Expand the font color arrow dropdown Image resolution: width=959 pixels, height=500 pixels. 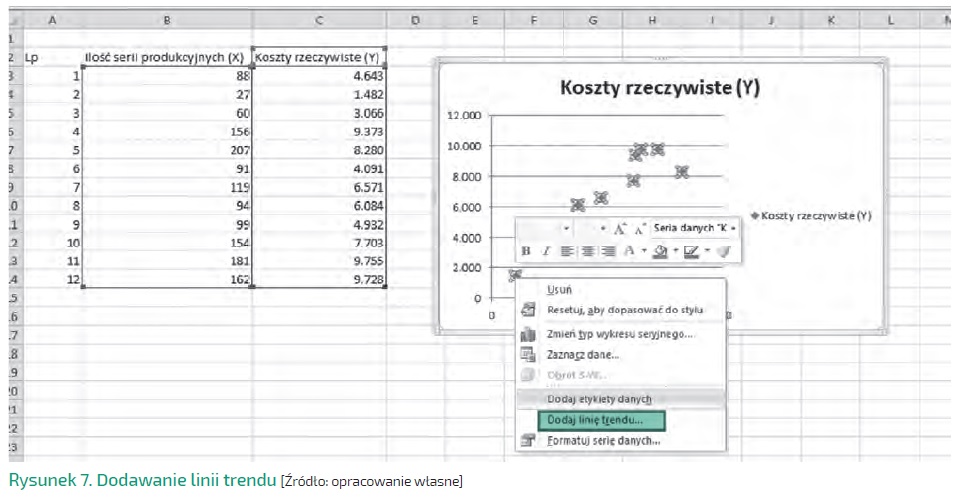[x=643, y=251]
